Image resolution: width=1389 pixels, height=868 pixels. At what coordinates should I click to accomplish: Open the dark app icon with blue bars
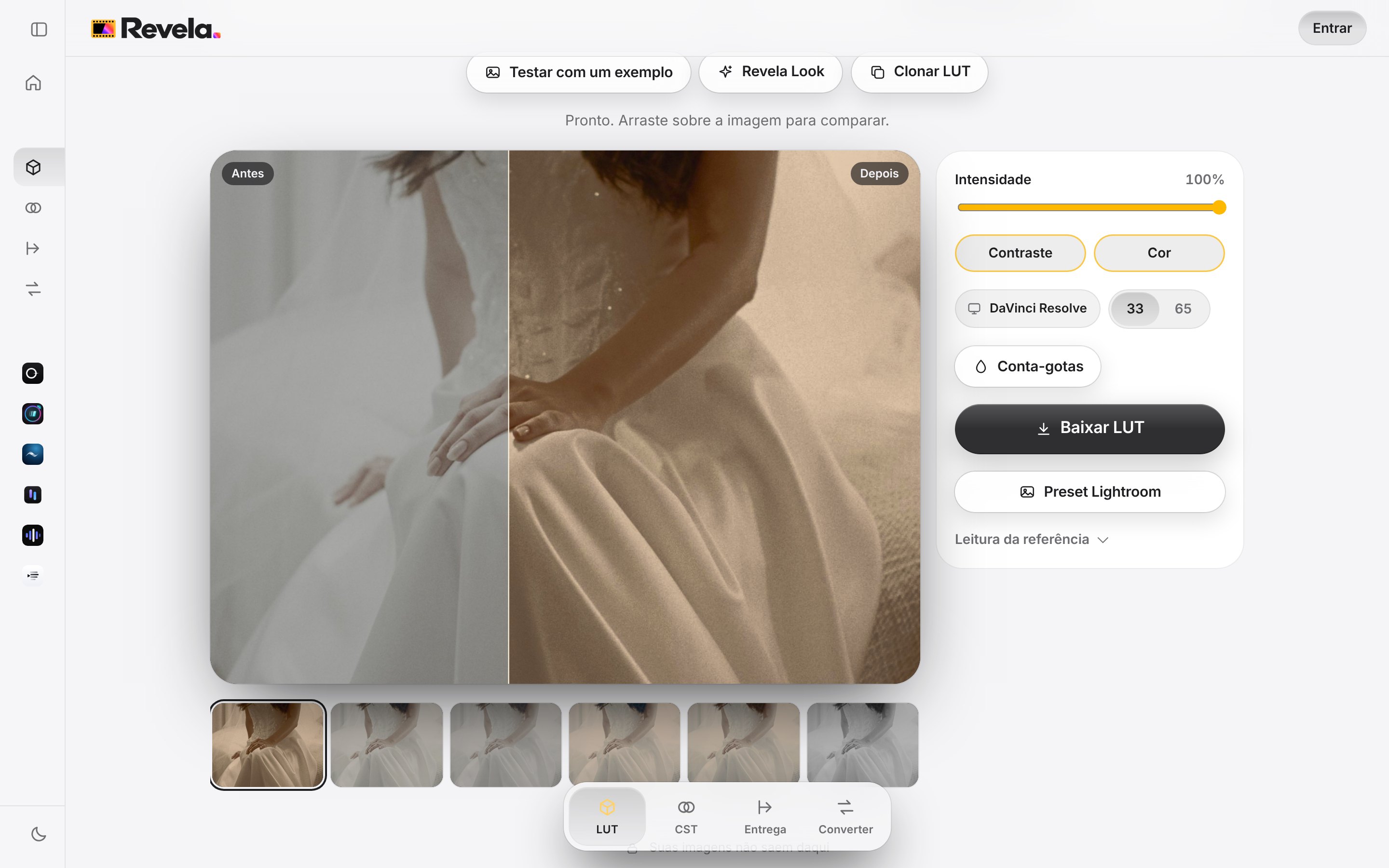(33, 495)
